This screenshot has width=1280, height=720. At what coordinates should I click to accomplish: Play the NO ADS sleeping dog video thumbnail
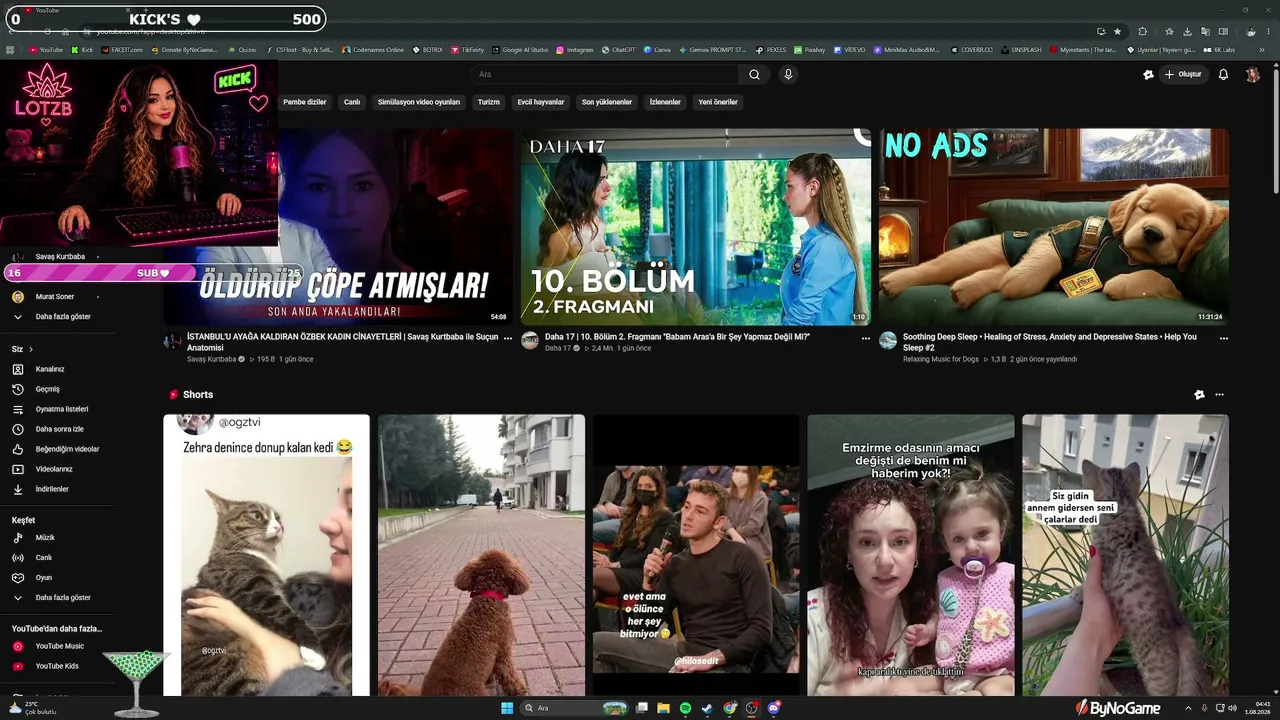tap(1053, 227)
